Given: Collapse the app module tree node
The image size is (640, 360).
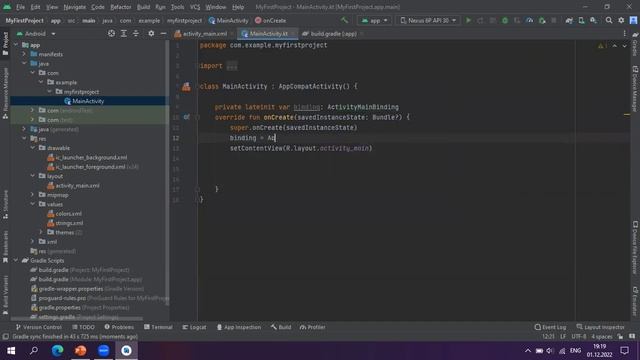Looking at the screenshot, I should click(16, 45).
